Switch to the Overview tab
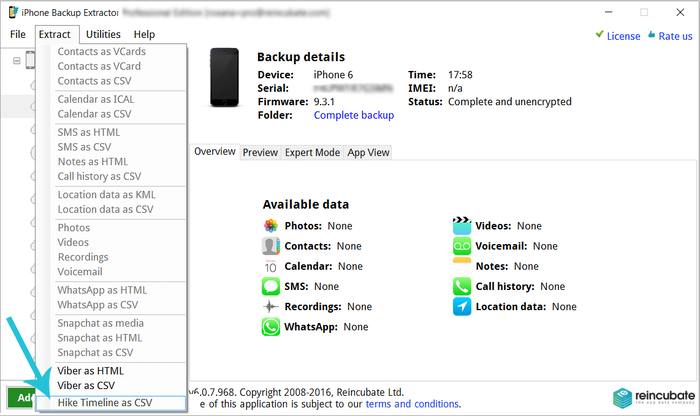 215,152
